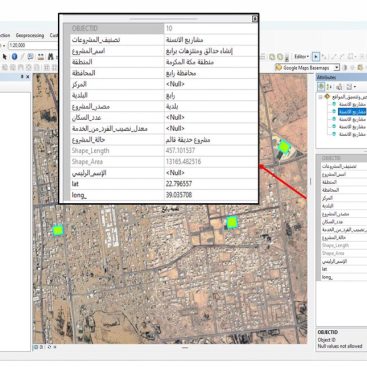The image size is (367, 367).
Task: Select the Edit tool beside Editor menu
Action: (316, 56)
